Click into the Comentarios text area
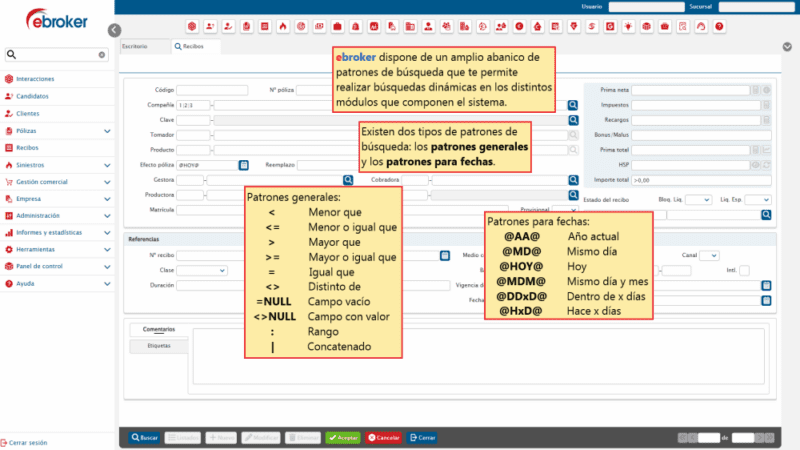This screenshot has width=800, height=450. (478, 356)
